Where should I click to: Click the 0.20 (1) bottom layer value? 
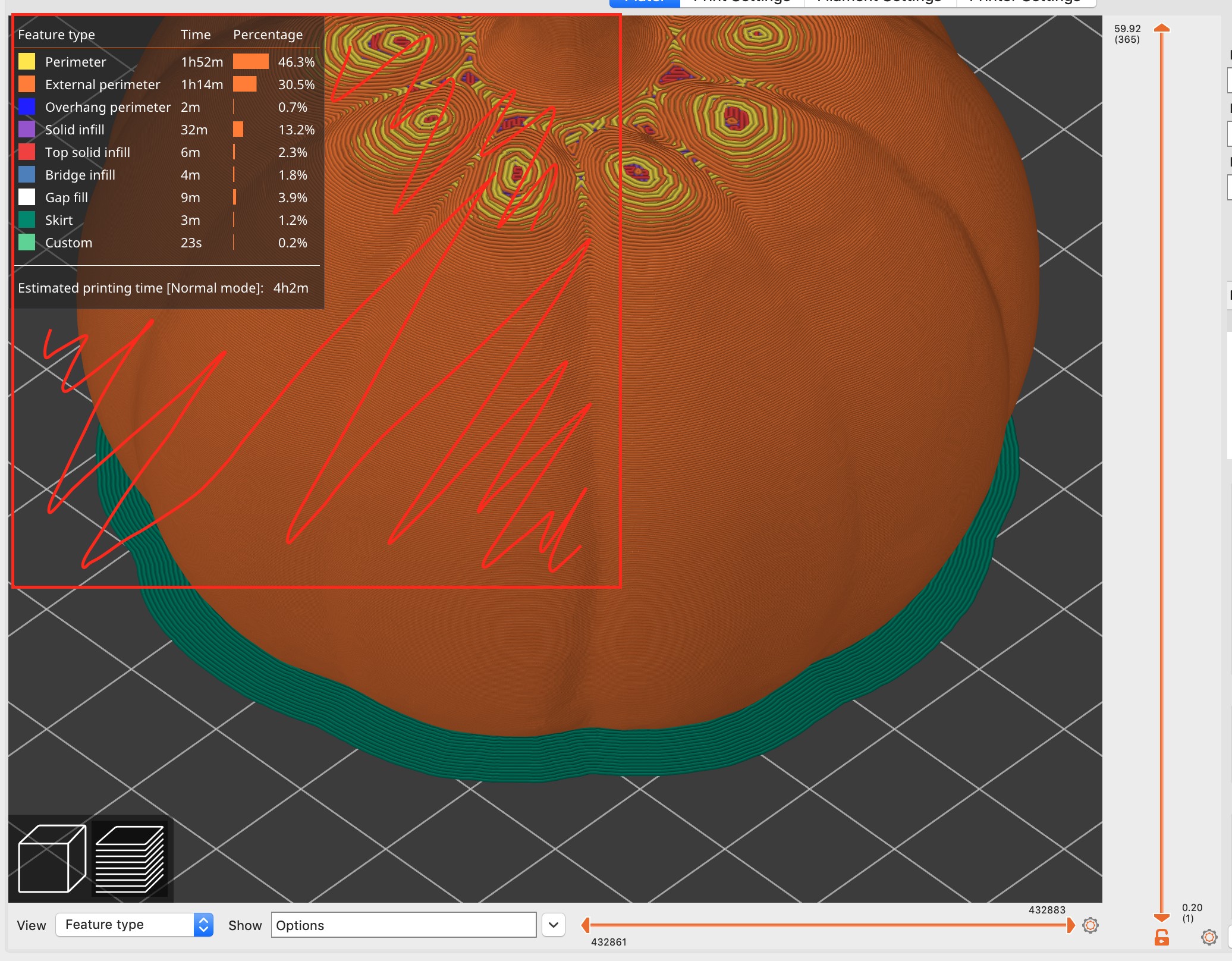1192,913
